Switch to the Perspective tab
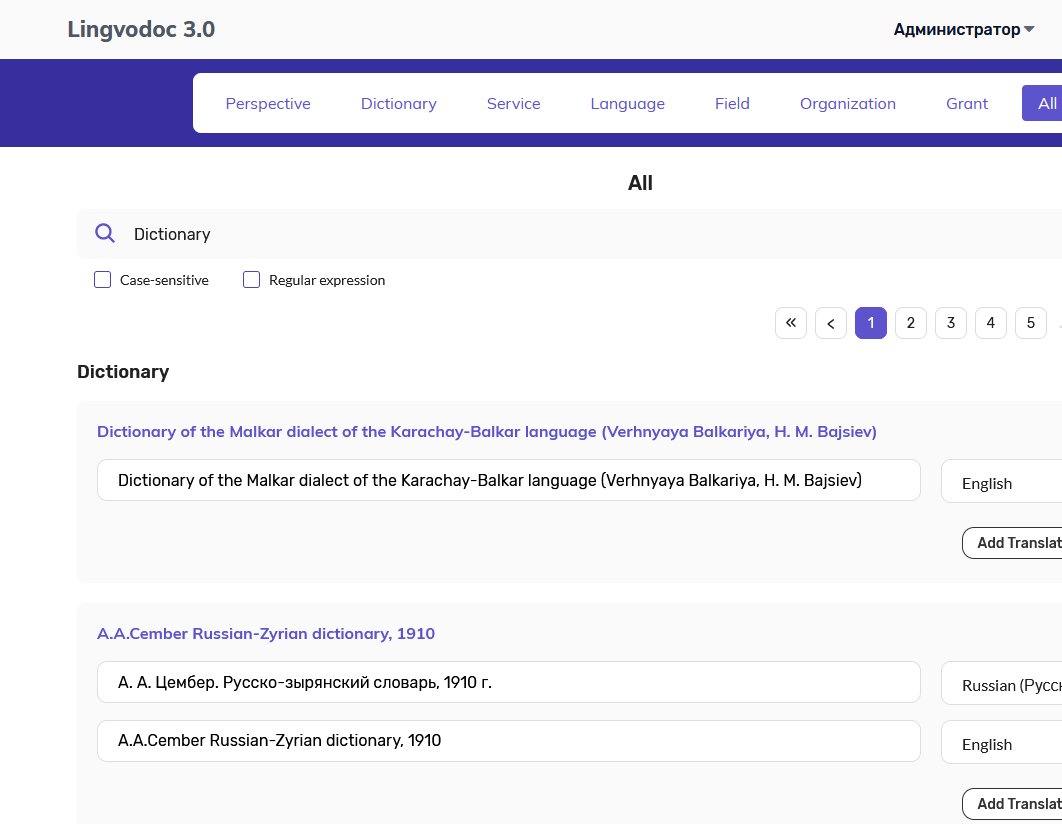 point(268,103)
